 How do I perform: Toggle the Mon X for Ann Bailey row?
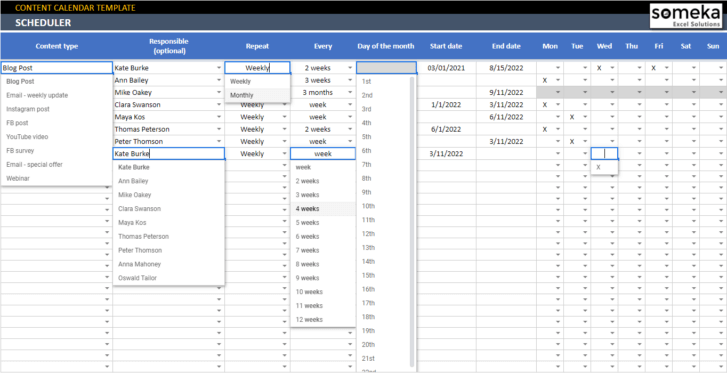click(545, 80)
